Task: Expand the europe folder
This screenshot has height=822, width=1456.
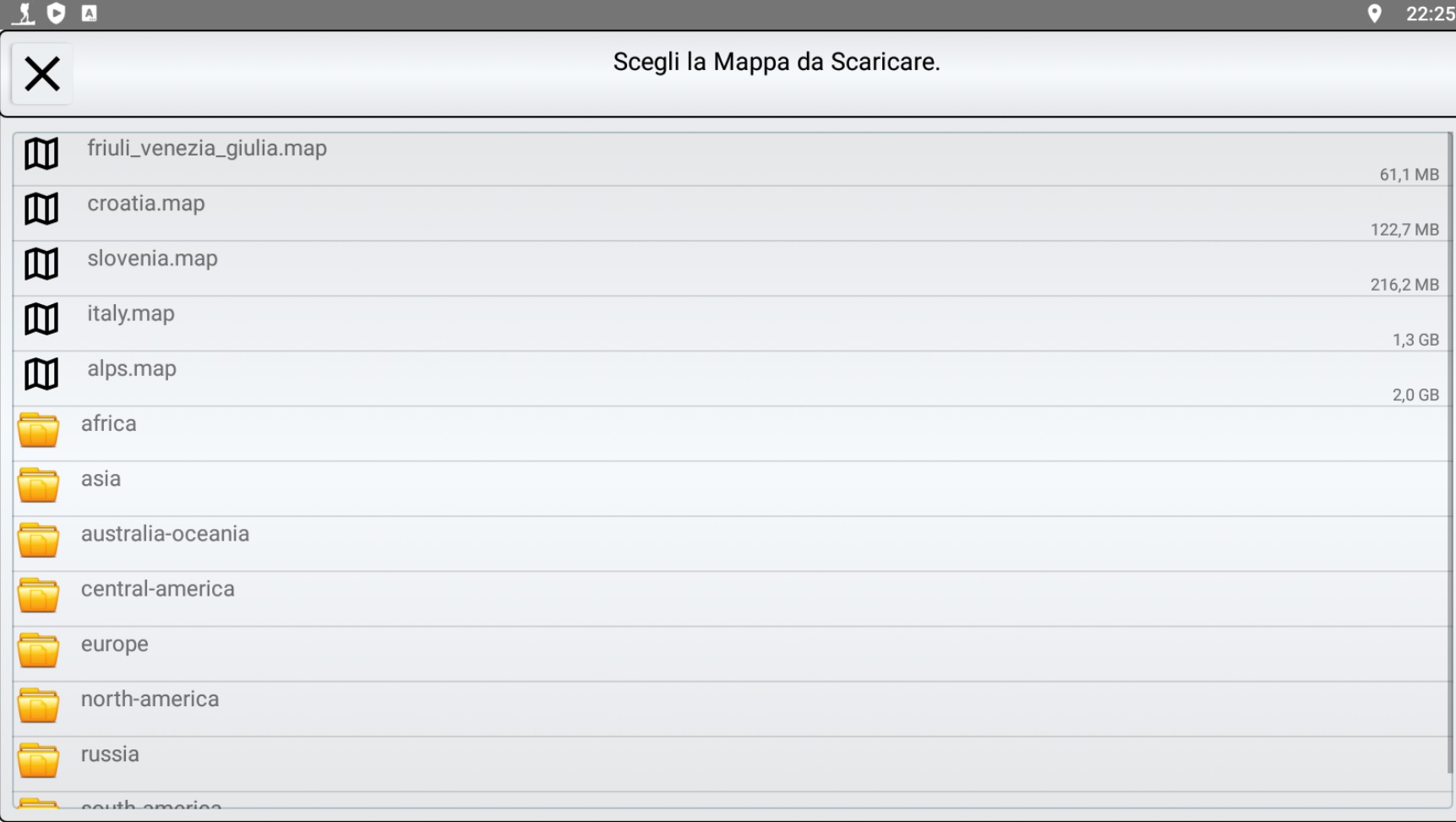Action: point(732,654)
